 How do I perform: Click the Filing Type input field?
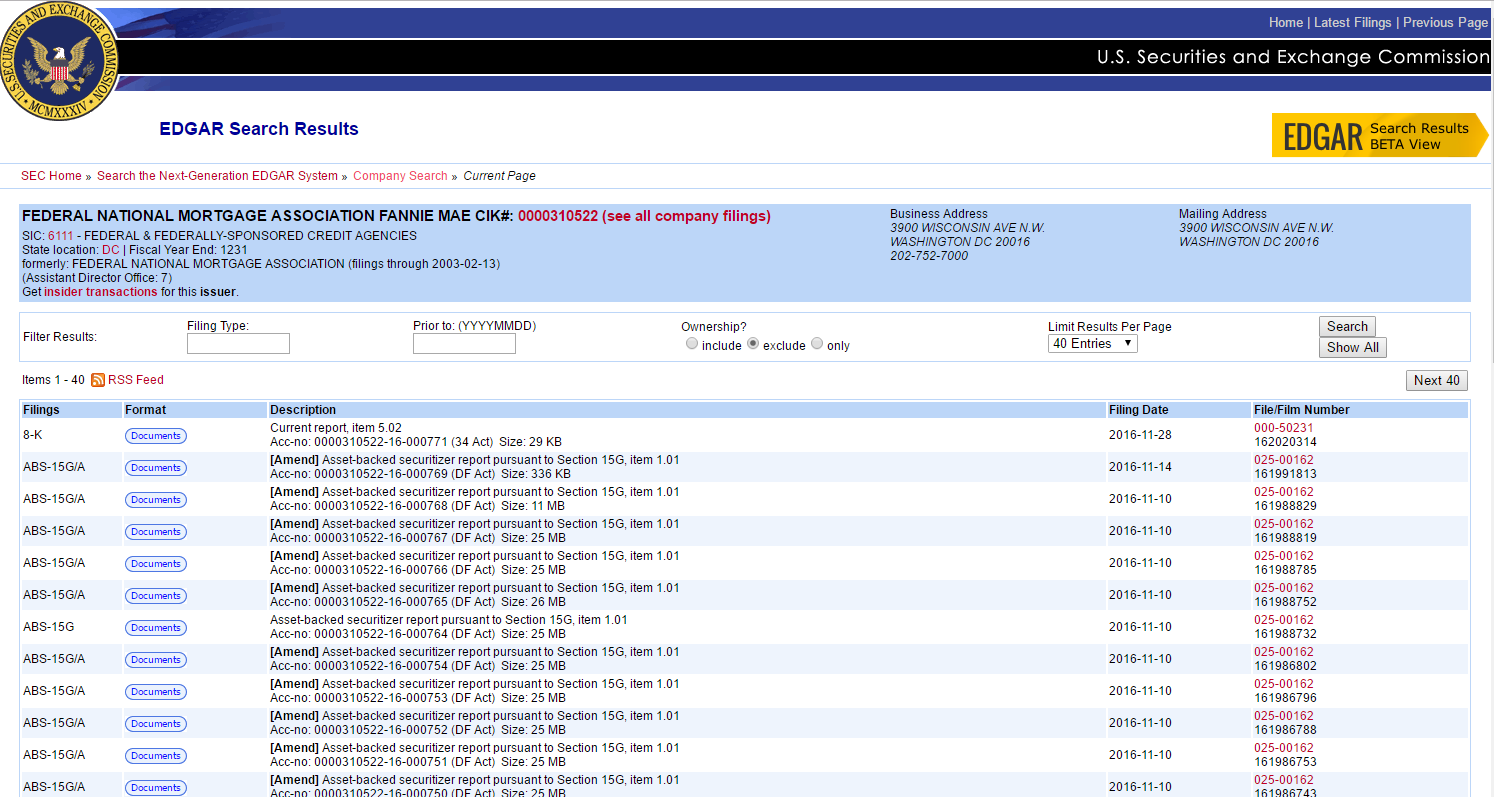coord(238,344)
